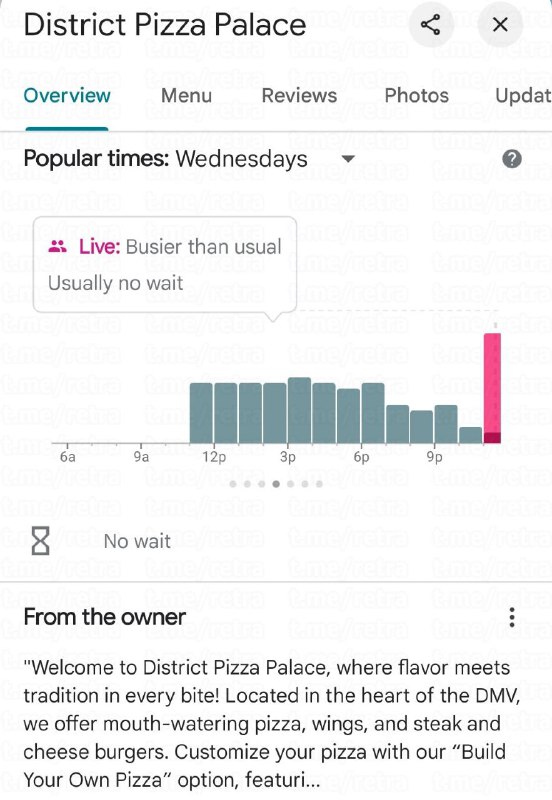Click the pink live busyness bar
Image resolution: width=552 pixels, height=800 pixels.
pyautogui.click(x=492, y=388)
